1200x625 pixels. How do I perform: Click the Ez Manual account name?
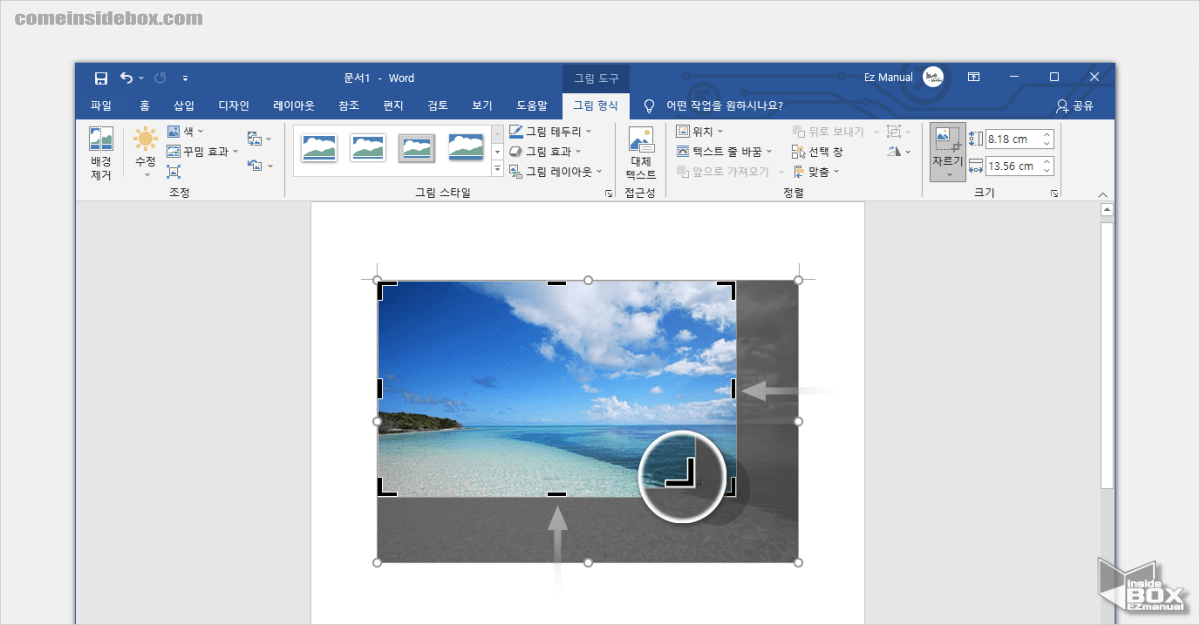[888, 78]
